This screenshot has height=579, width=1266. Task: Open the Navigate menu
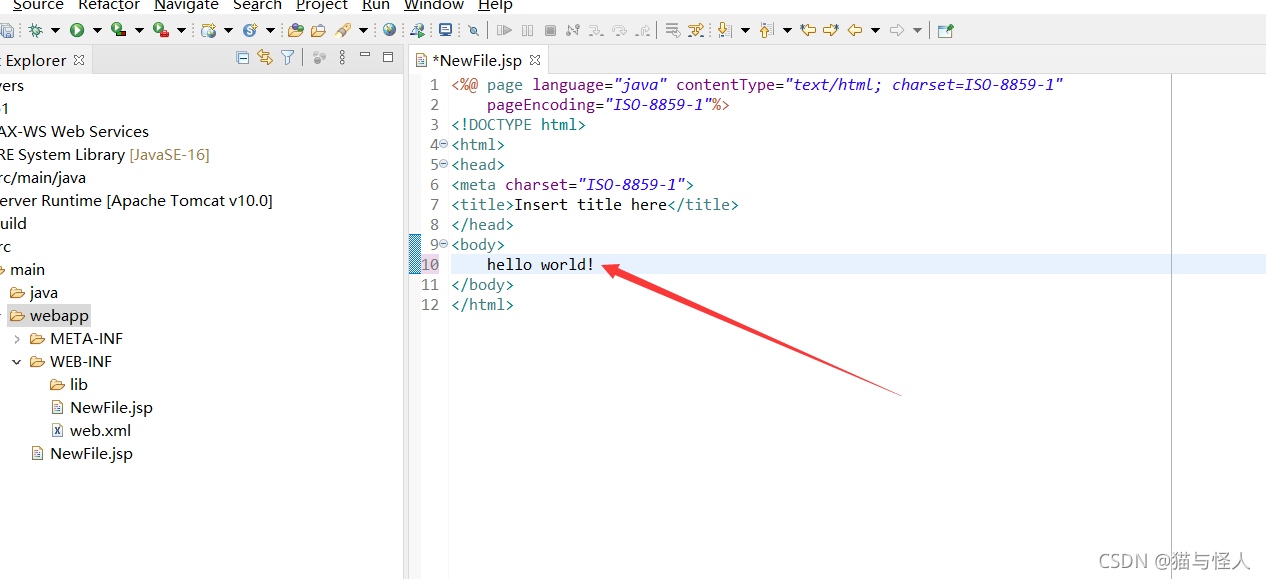pos(186,5)
